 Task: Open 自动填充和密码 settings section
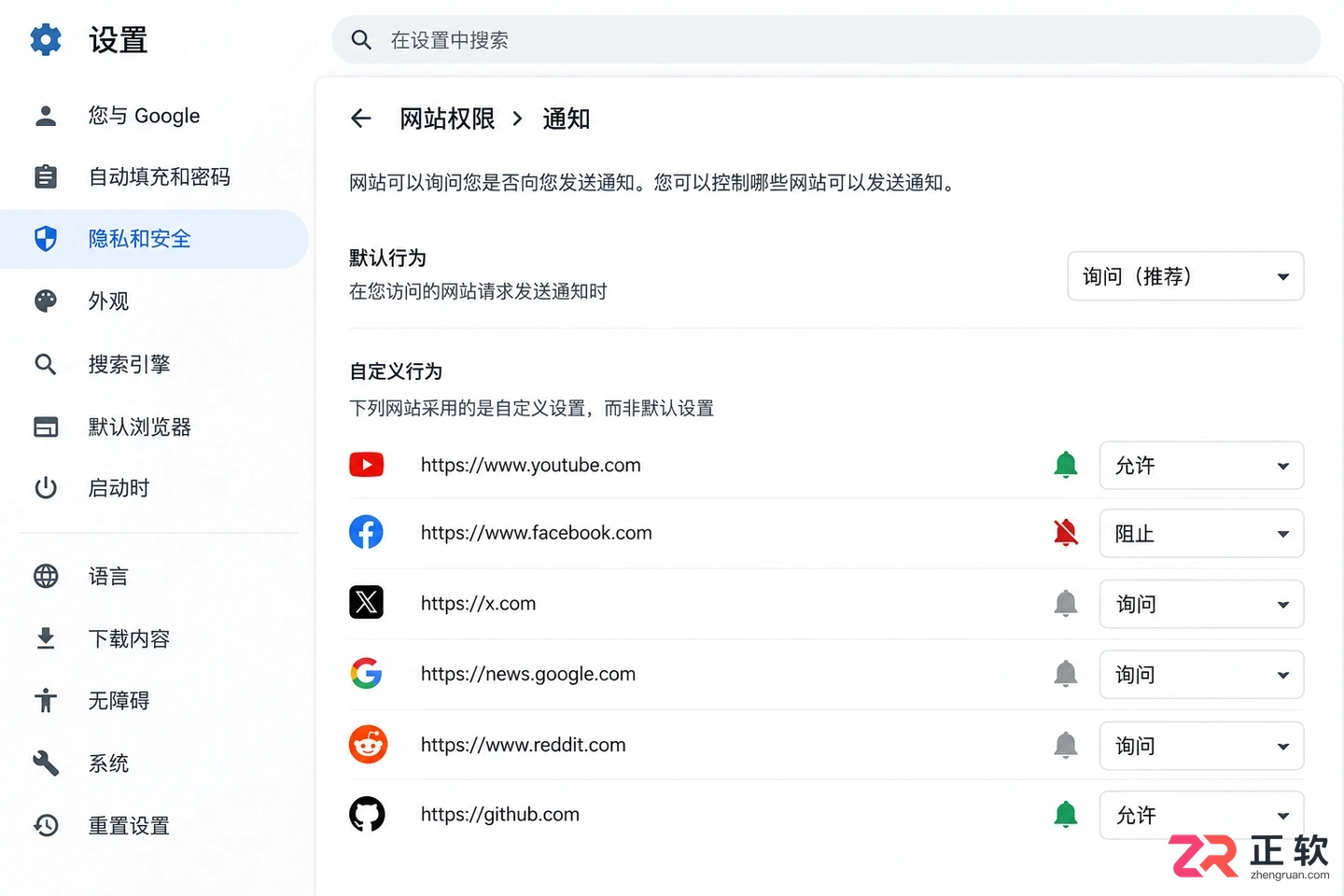[x=154, y=176]
